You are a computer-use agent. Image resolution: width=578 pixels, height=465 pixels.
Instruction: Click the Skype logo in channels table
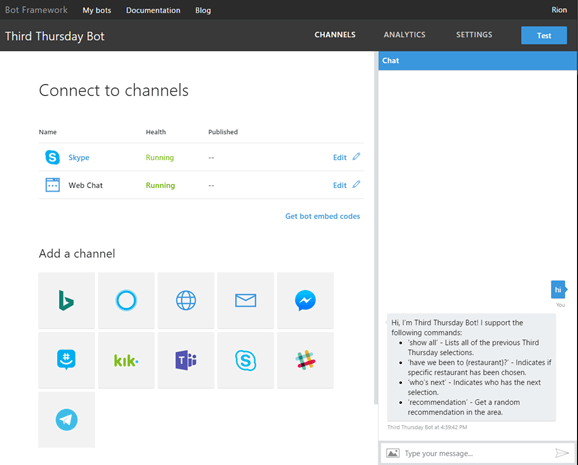click(52, 157)
